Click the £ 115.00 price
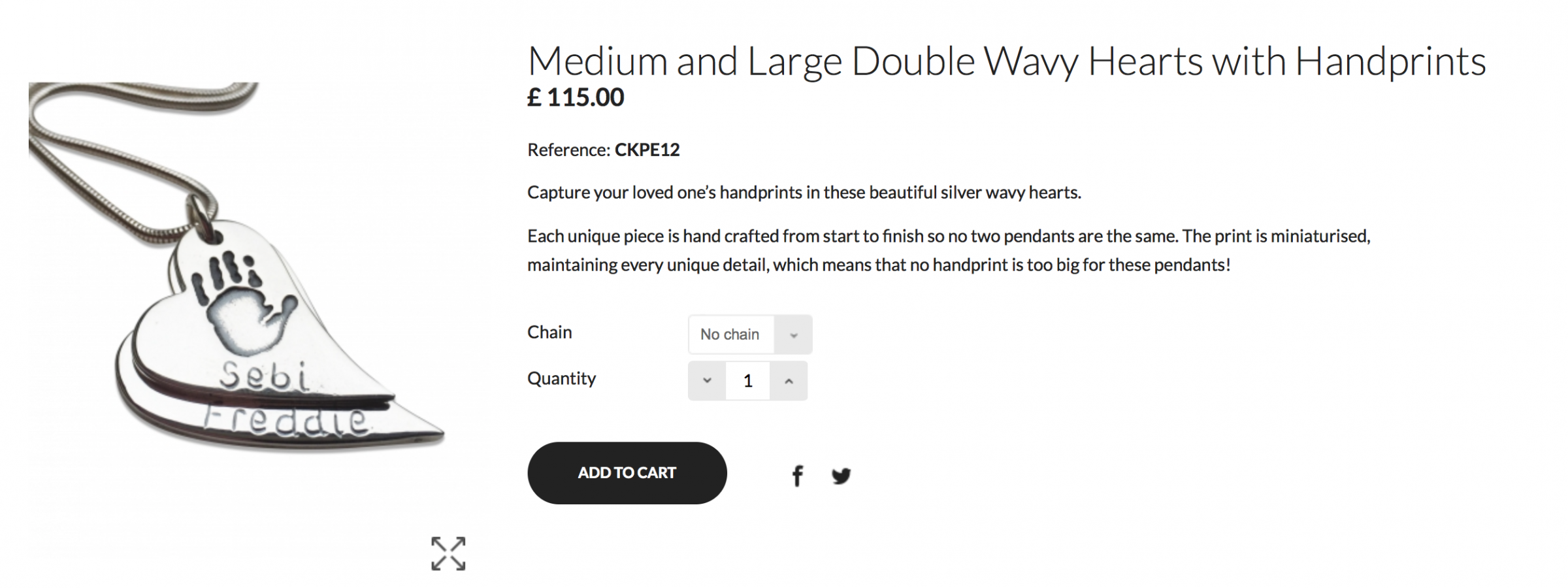Screen dimensions: 1568x588 pyautogui.click(x=576, y=97)
